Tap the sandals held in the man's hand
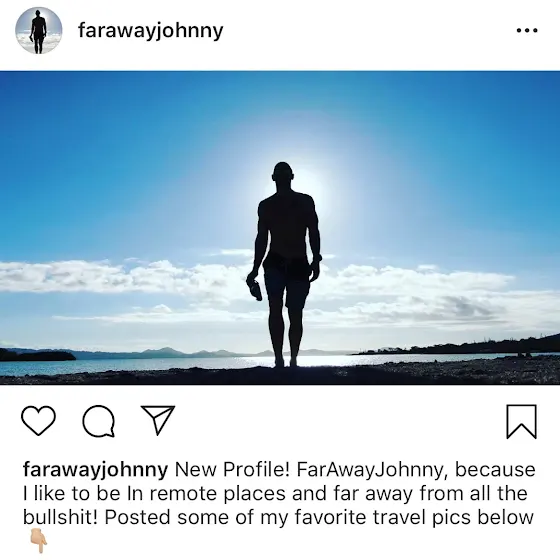The width and height of the screenshot is (560, 560). point(254,290)
